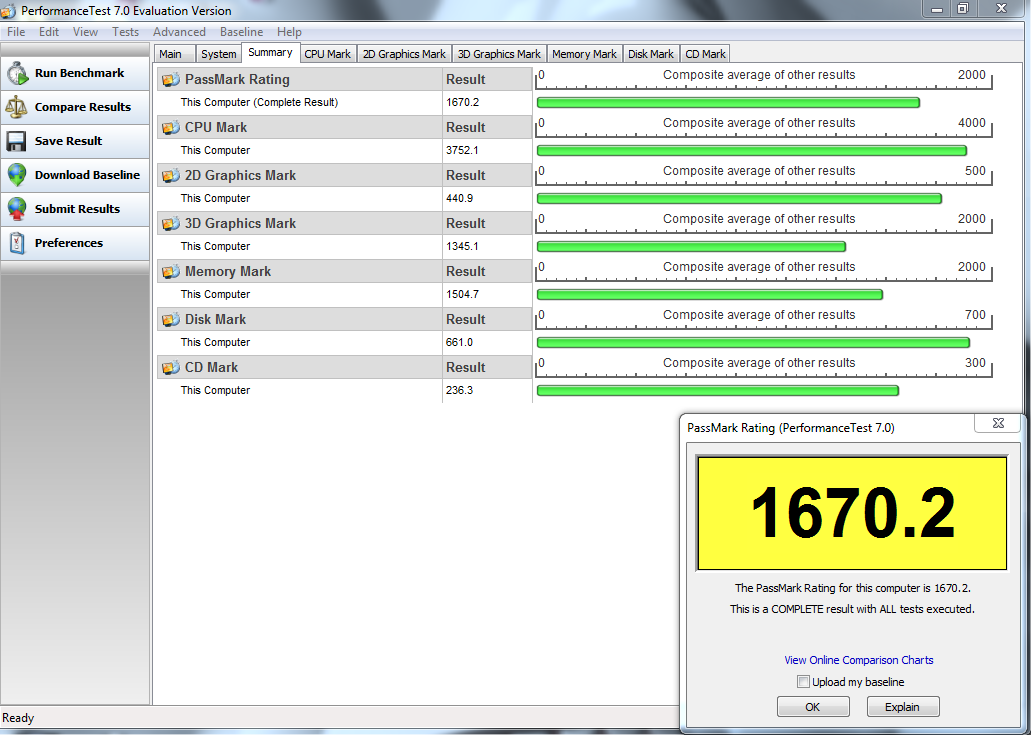Click the PassMark Rating section icon
The width and height of the screenshot is (1031, 735).
coord(170,79)
